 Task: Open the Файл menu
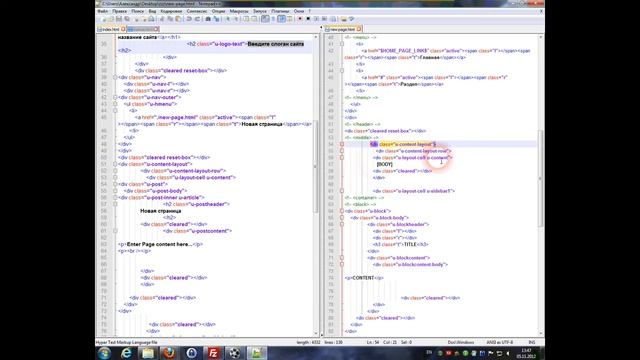coord(102,11)
